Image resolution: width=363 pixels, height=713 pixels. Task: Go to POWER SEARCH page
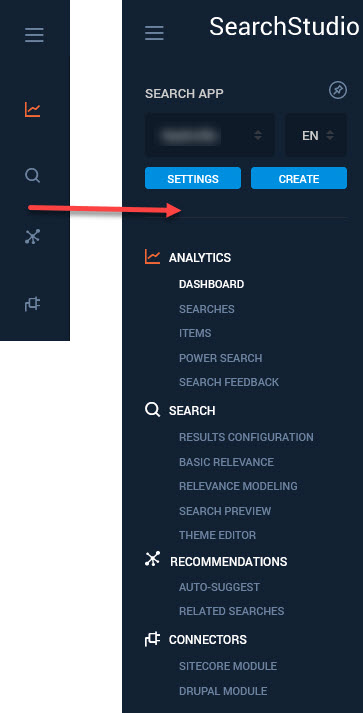point(221,358)
